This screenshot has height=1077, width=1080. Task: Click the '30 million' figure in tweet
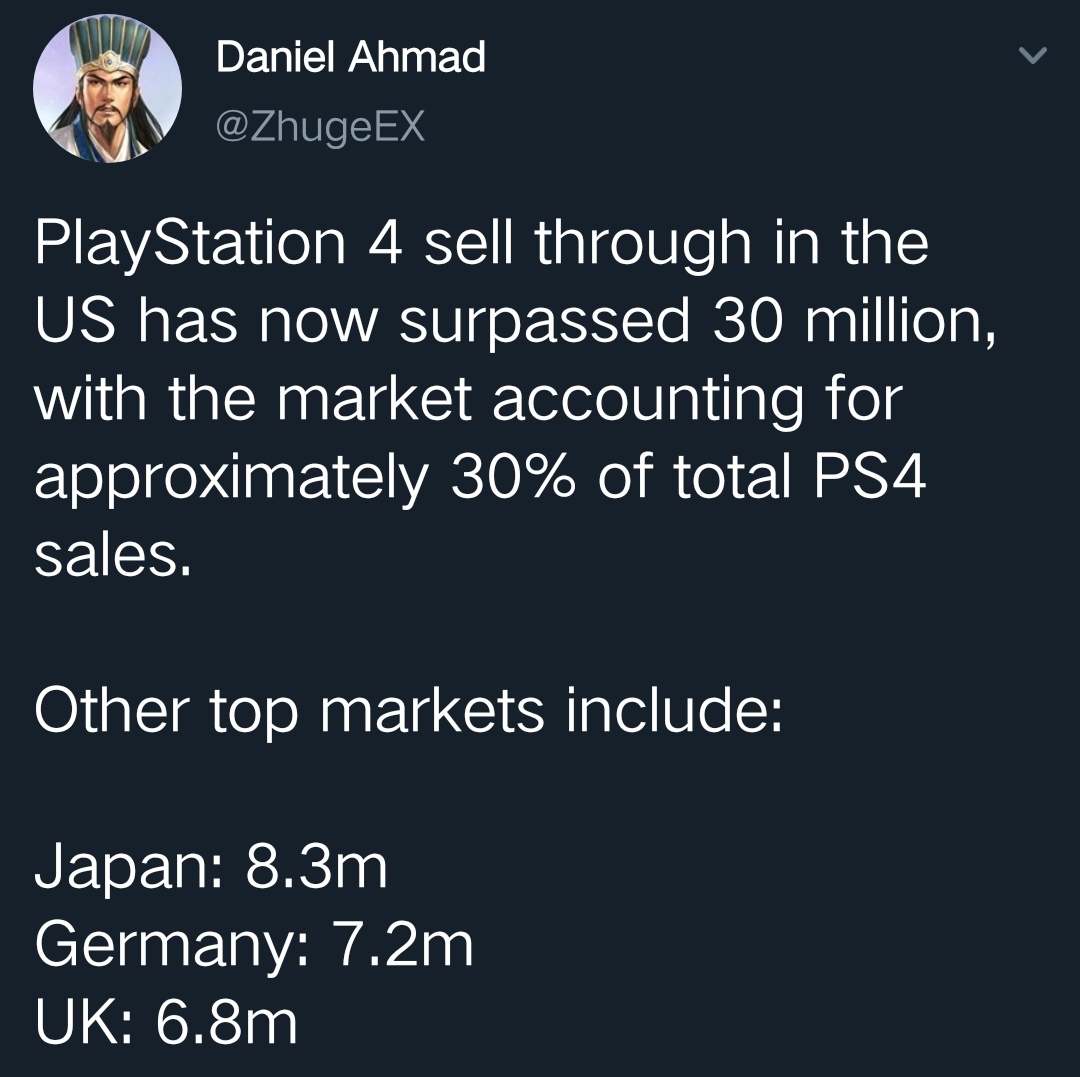pos(853,321)
